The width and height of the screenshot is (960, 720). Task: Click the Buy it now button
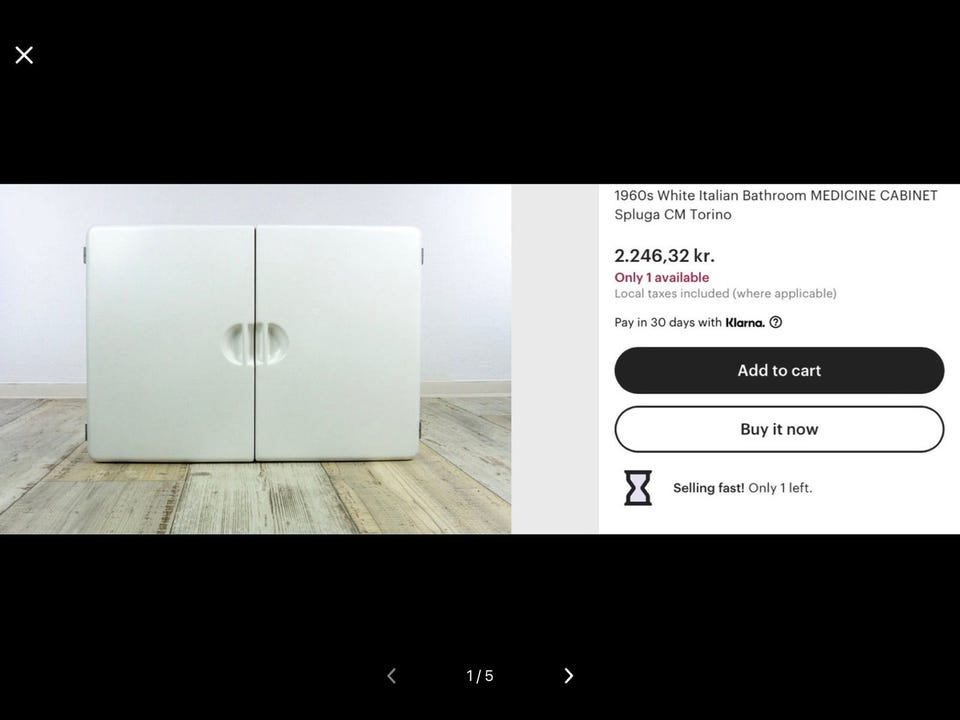[x=779, y=429]
